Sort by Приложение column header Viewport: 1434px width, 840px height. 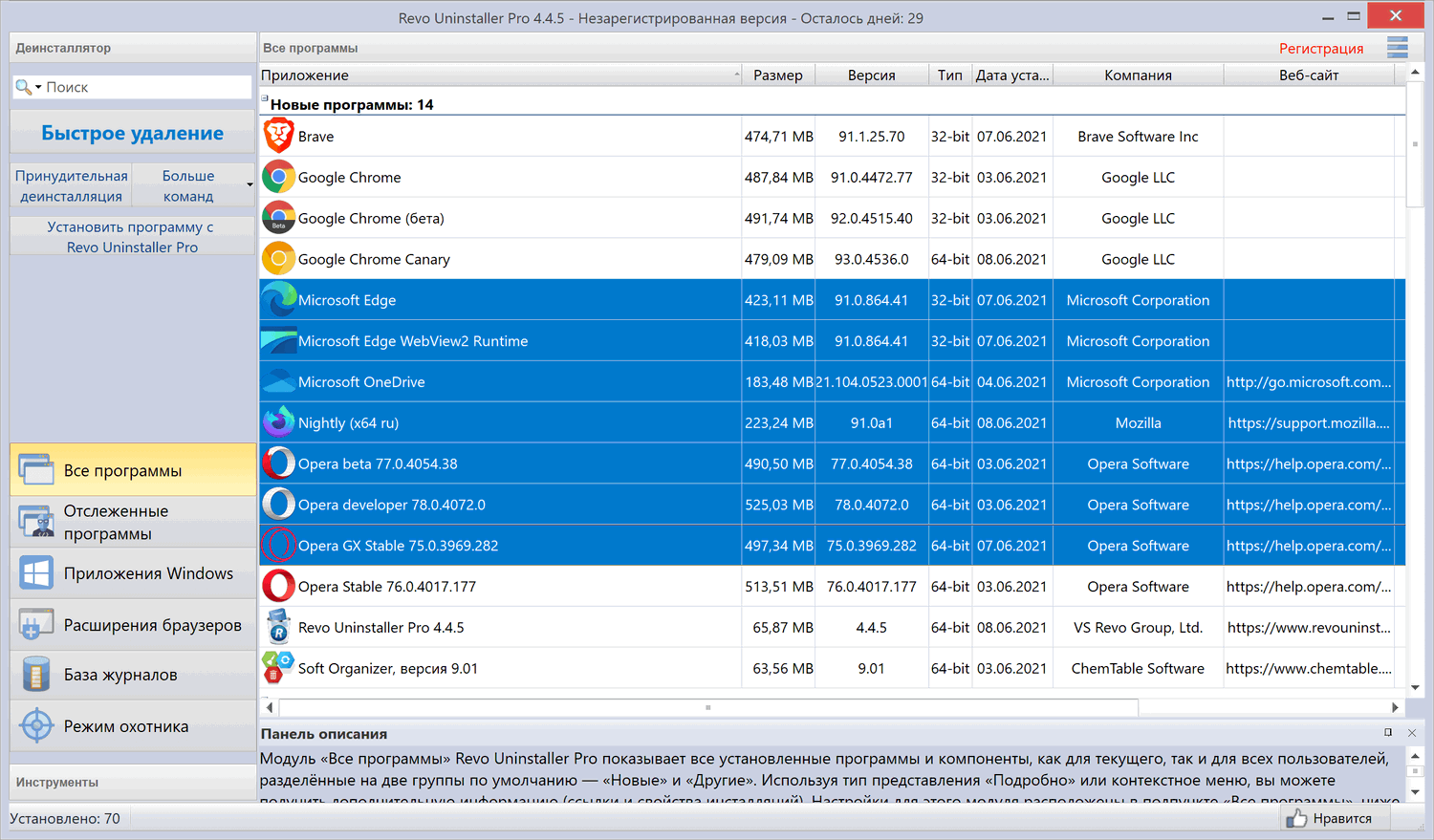[501, 75]
